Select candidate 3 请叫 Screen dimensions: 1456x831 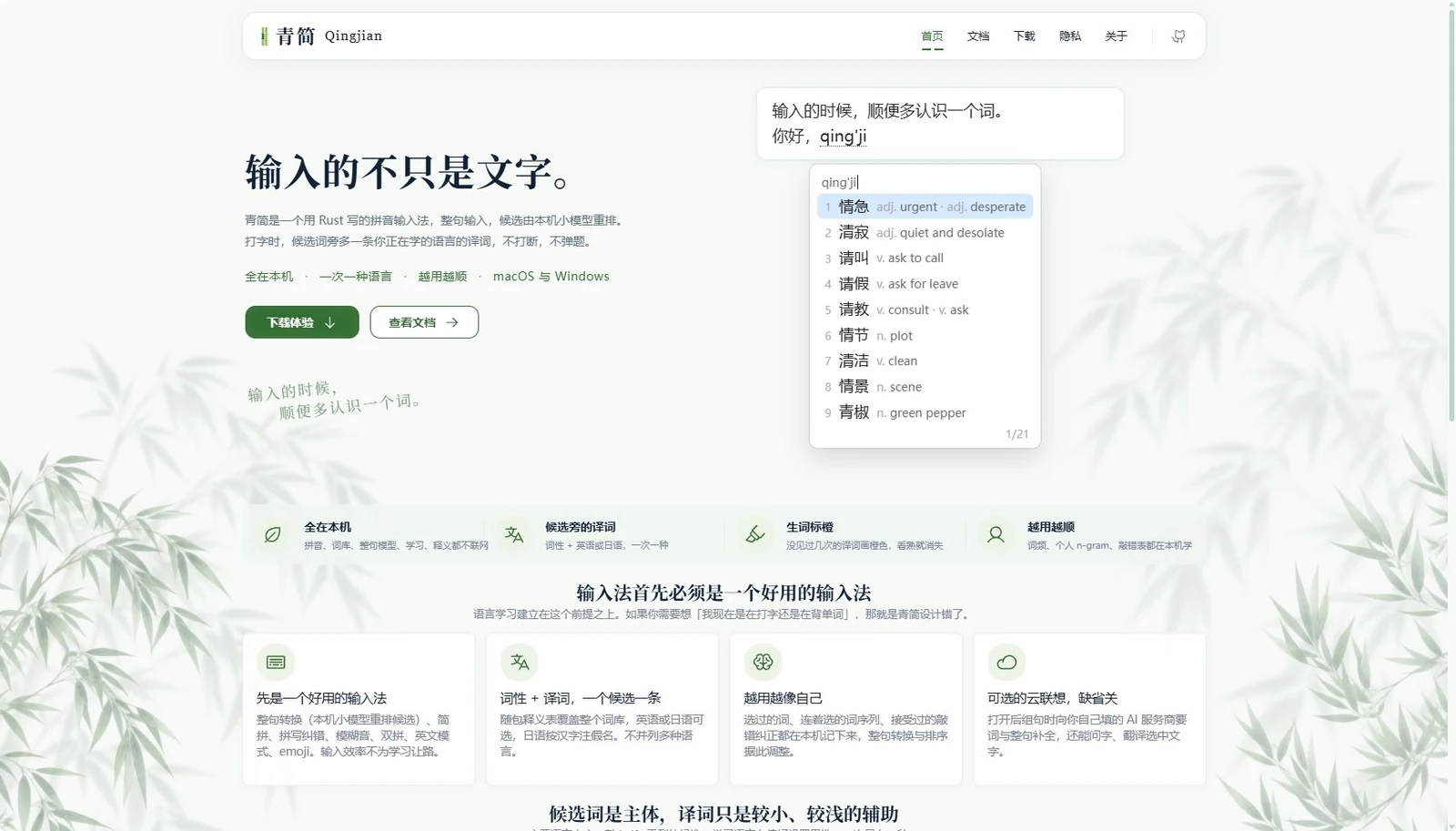coord(925,258)
